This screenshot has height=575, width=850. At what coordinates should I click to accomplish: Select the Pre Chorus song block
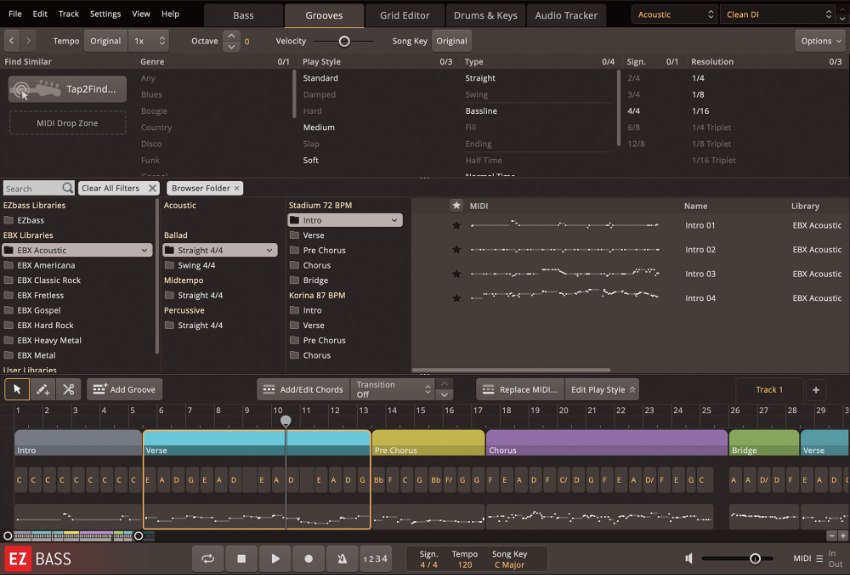click(428, 443)
